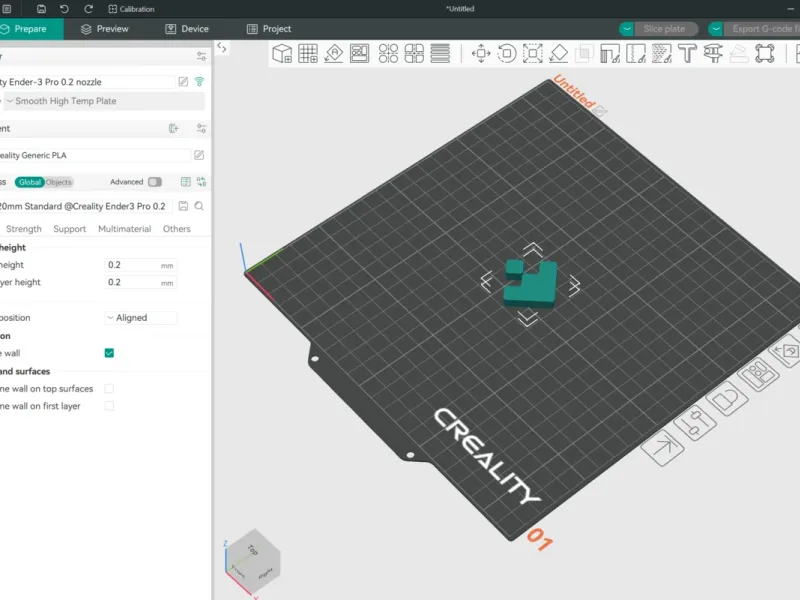Enable only one wall on first layer
The height and width of the screenshot is (600, 800).
pos(109,406)
